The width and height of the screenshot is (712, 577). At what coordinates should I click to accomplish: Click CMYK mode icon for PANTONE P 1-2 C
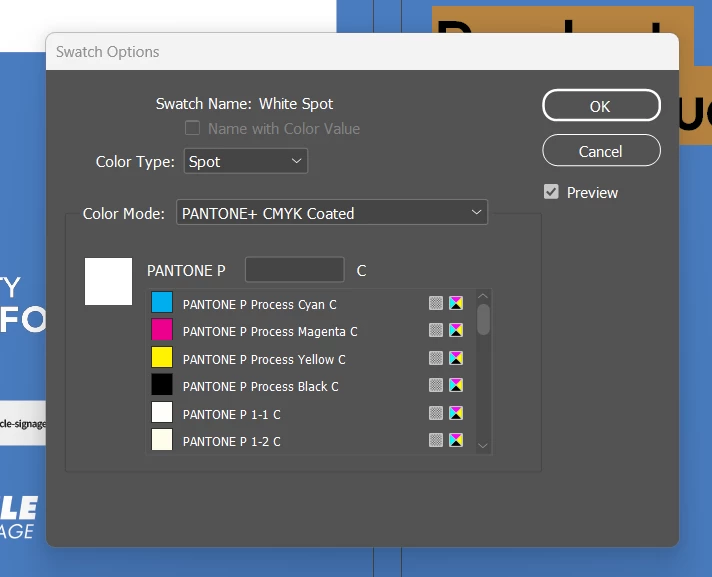coord(456,440)
